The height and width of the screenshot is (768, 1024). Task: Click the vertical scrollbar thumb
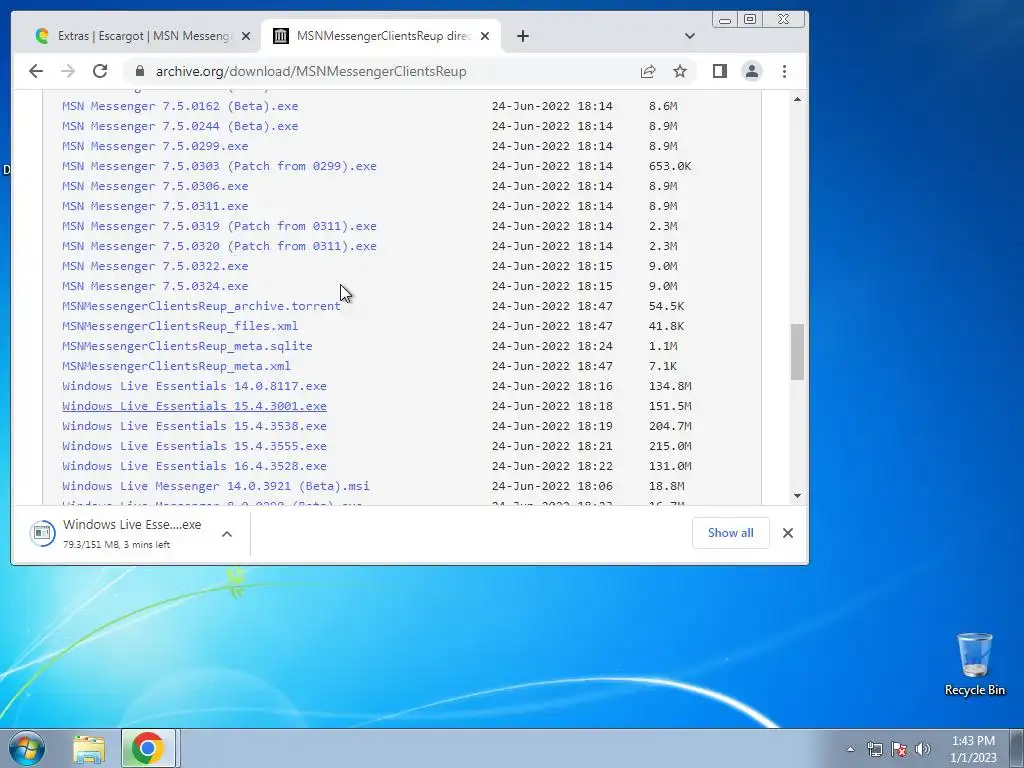[x=797, y=351]
